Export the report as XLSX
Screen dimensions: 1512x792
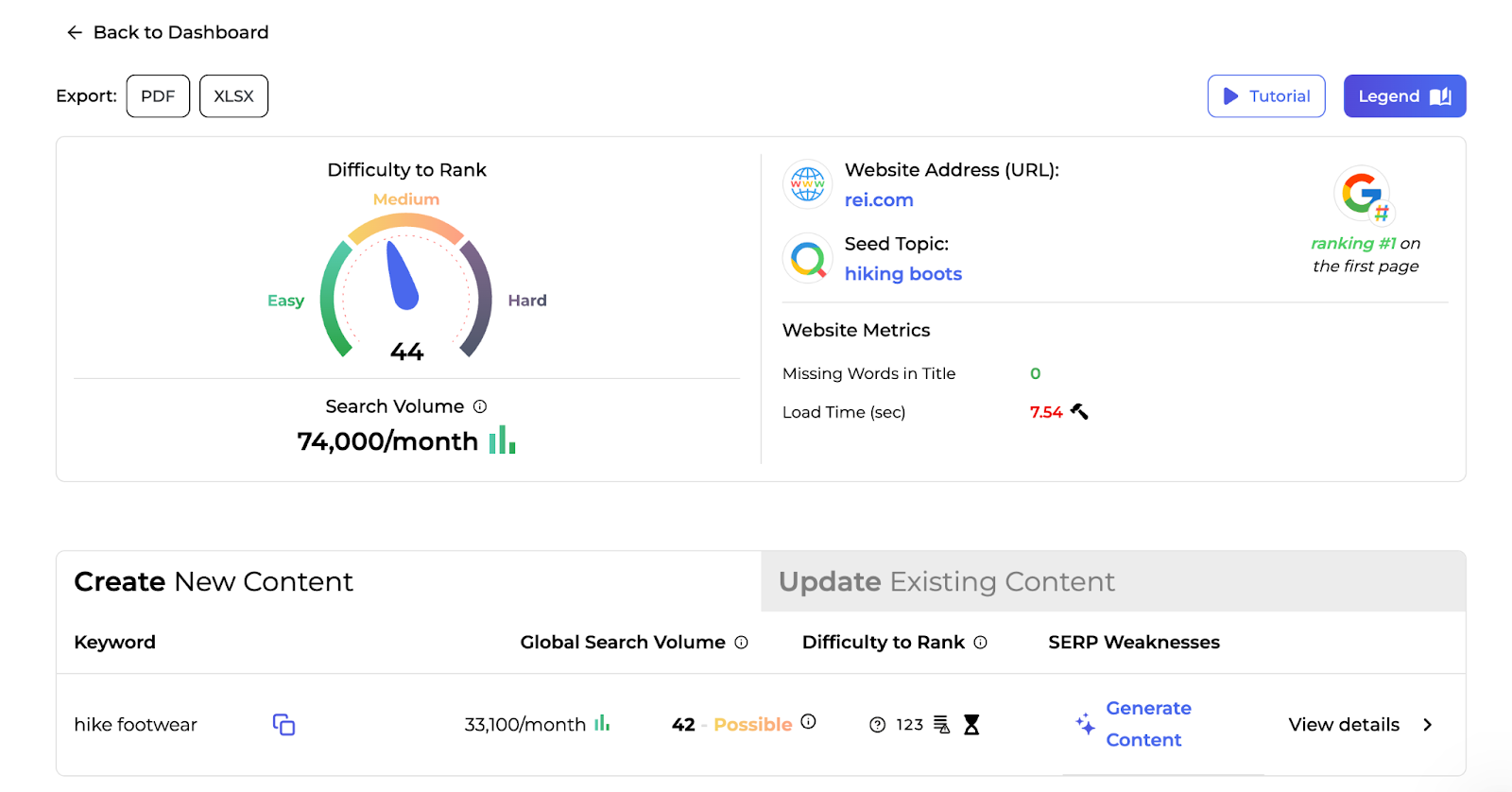pos(233,96)
